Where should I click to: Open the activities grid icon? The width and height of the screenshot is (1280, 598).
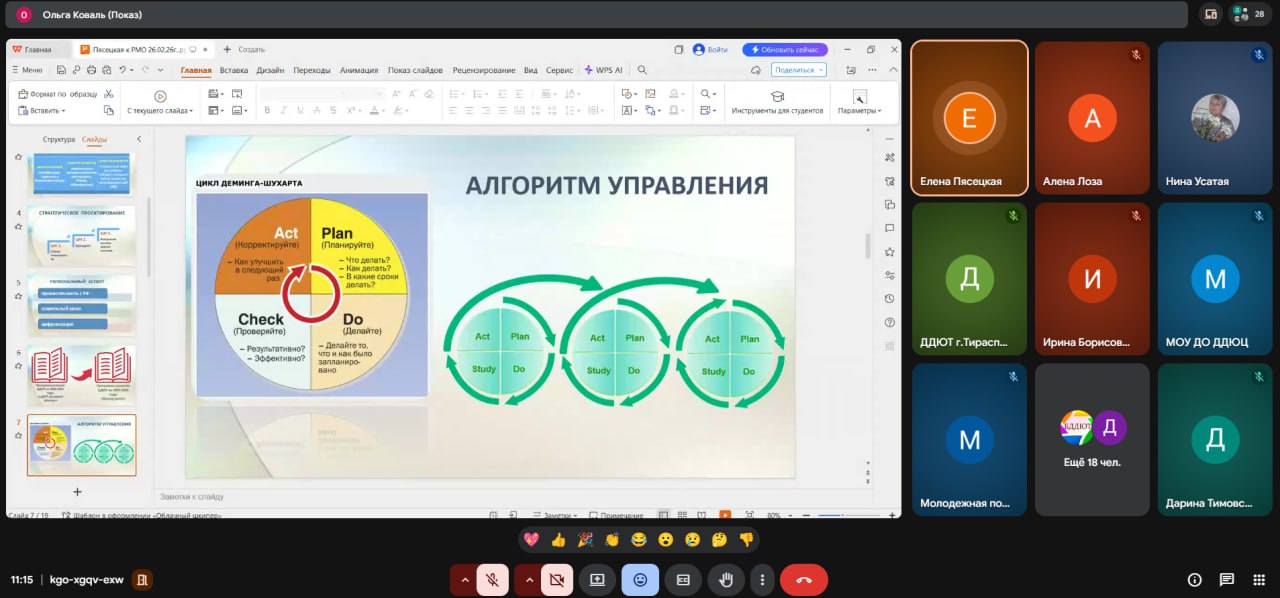click(x=1259, y=580)
